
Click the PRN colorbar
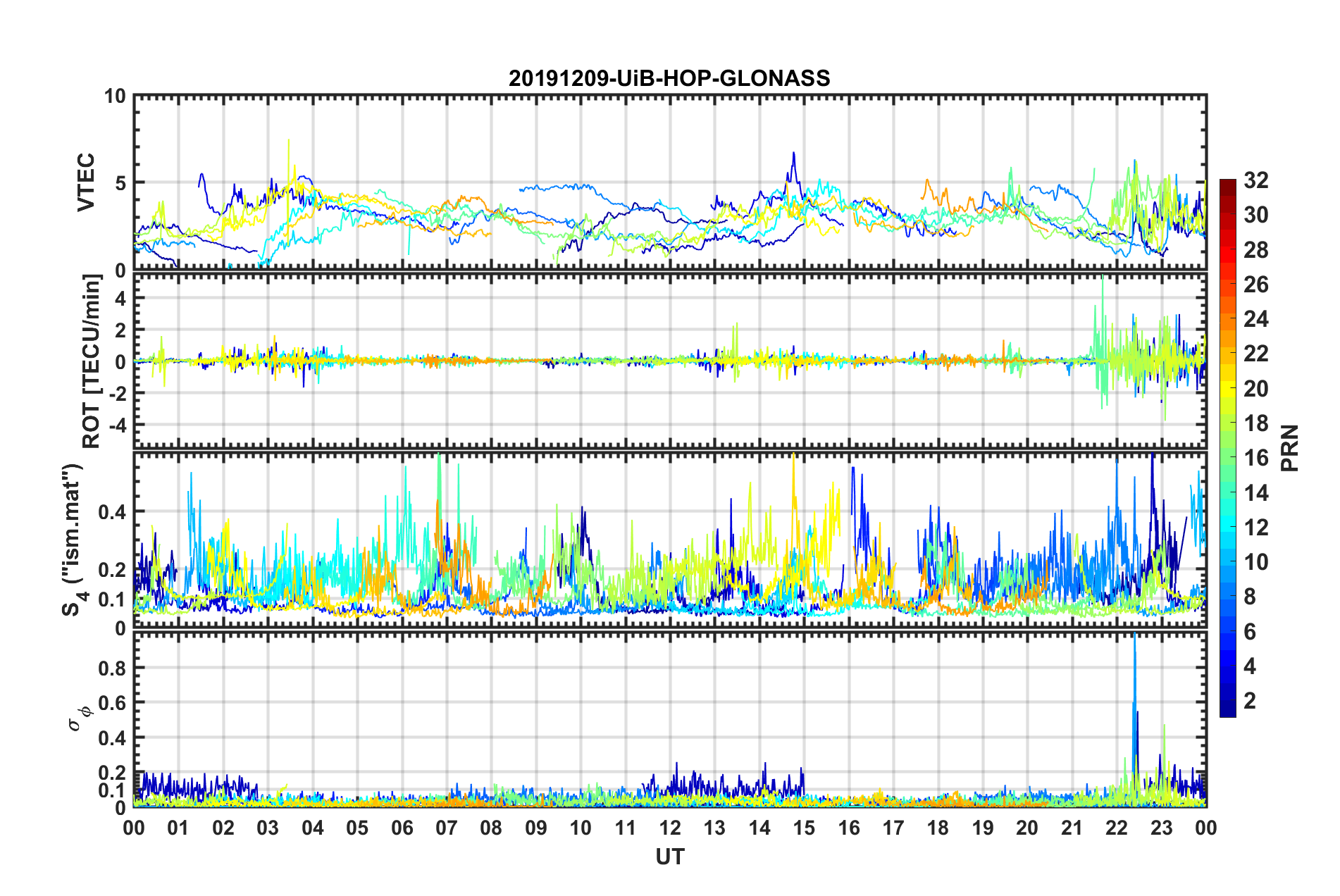pos(1227,448)
